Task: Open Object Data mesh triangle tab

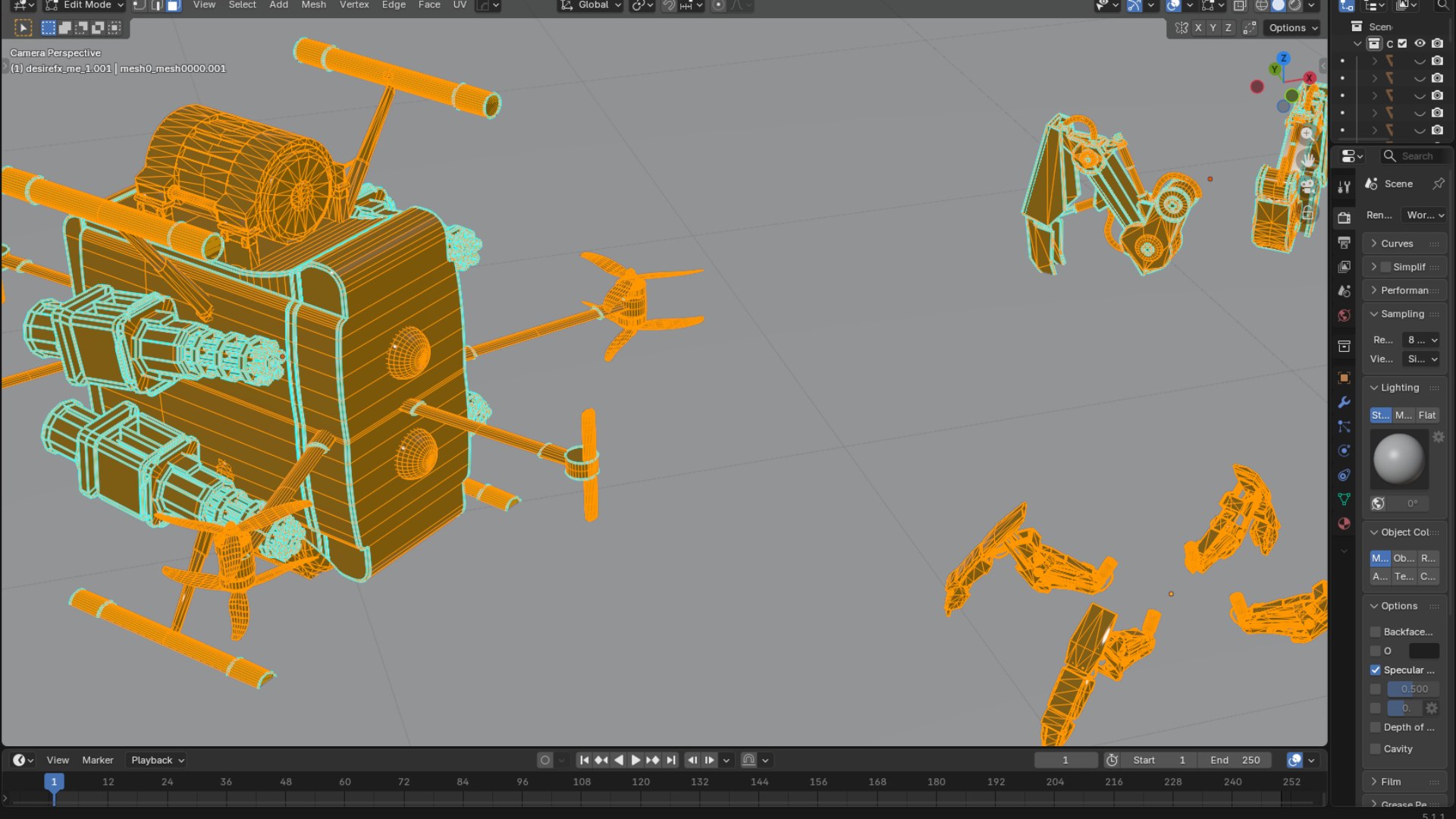Action: pos(1344,499)
